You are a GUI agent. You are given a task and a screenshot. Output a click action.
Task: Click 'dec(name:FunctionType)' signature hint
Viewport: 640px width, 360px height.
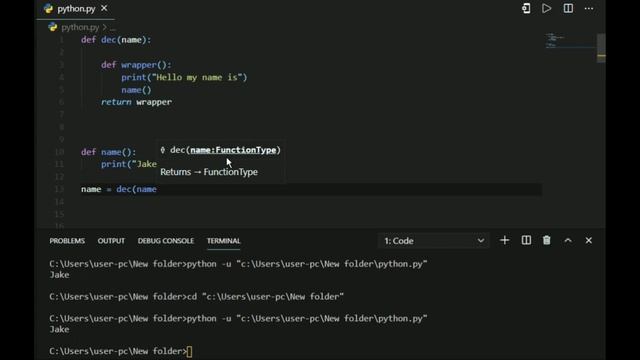coord(225,150)
